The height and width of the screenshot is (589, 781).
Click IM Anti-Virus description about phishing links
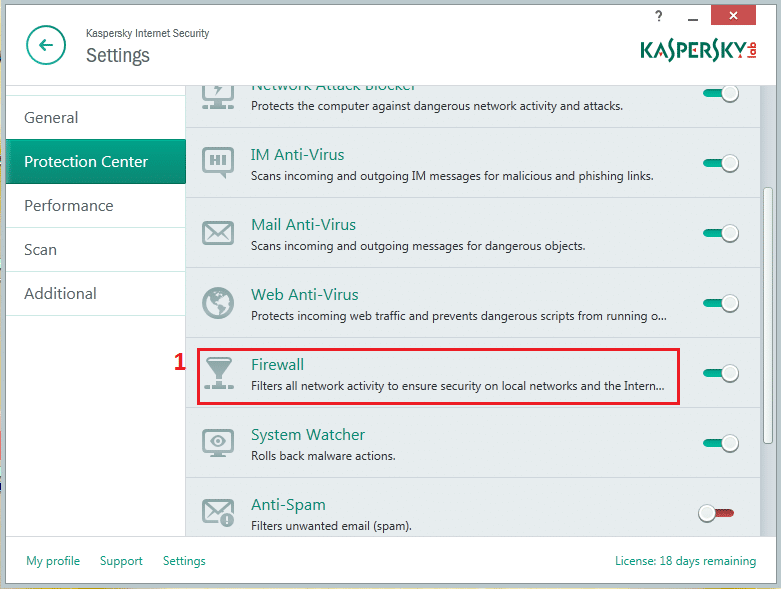(452, 176)
